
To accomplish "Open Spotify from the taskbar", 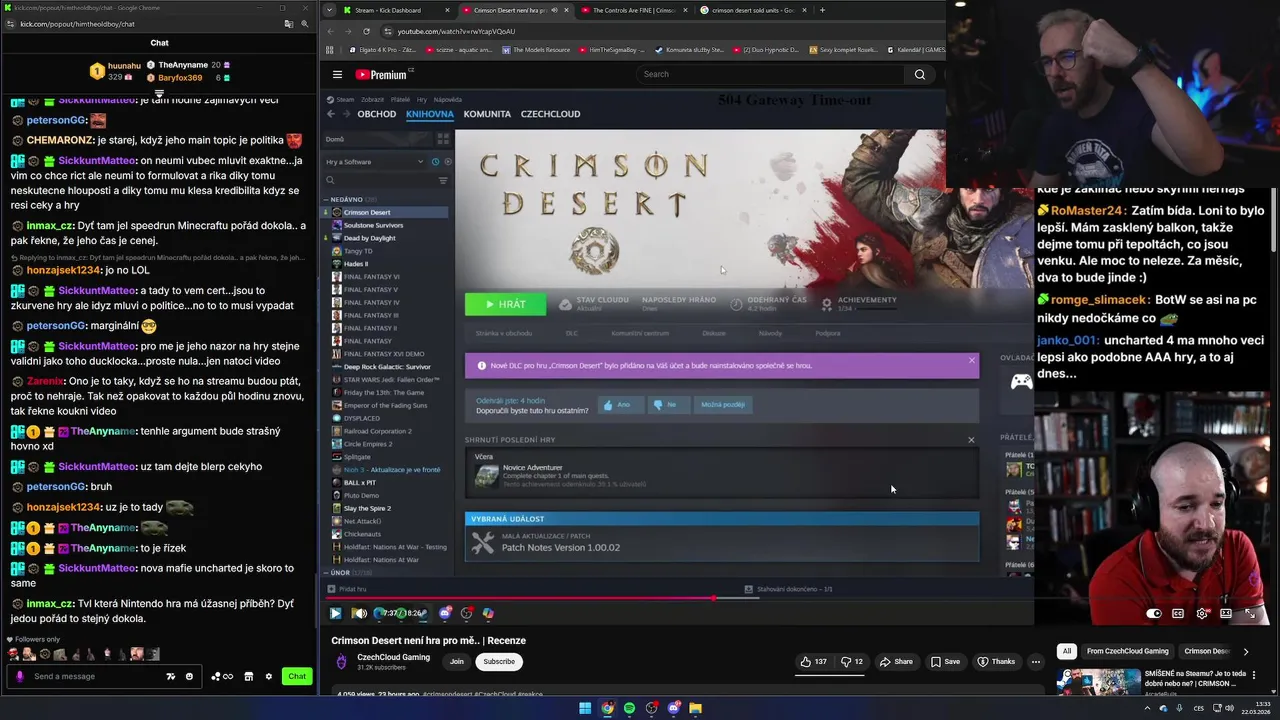I will 629,708.
